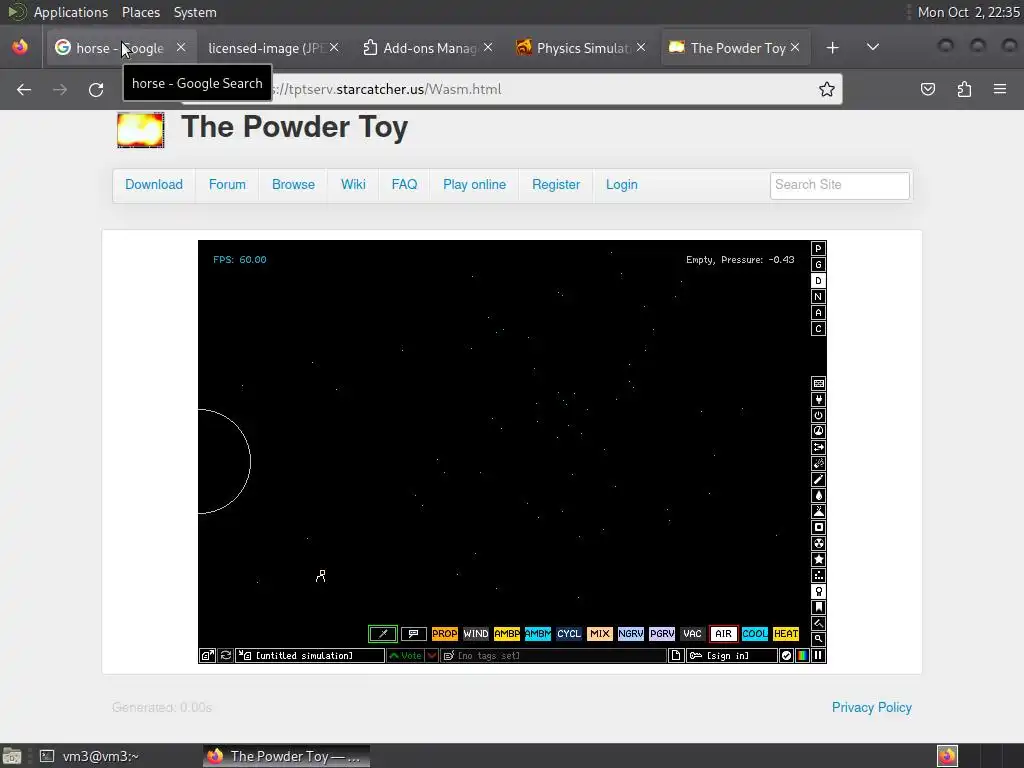Open the Powered Materials menu
Screen dimensions: 1024x768
coord(818,415)
